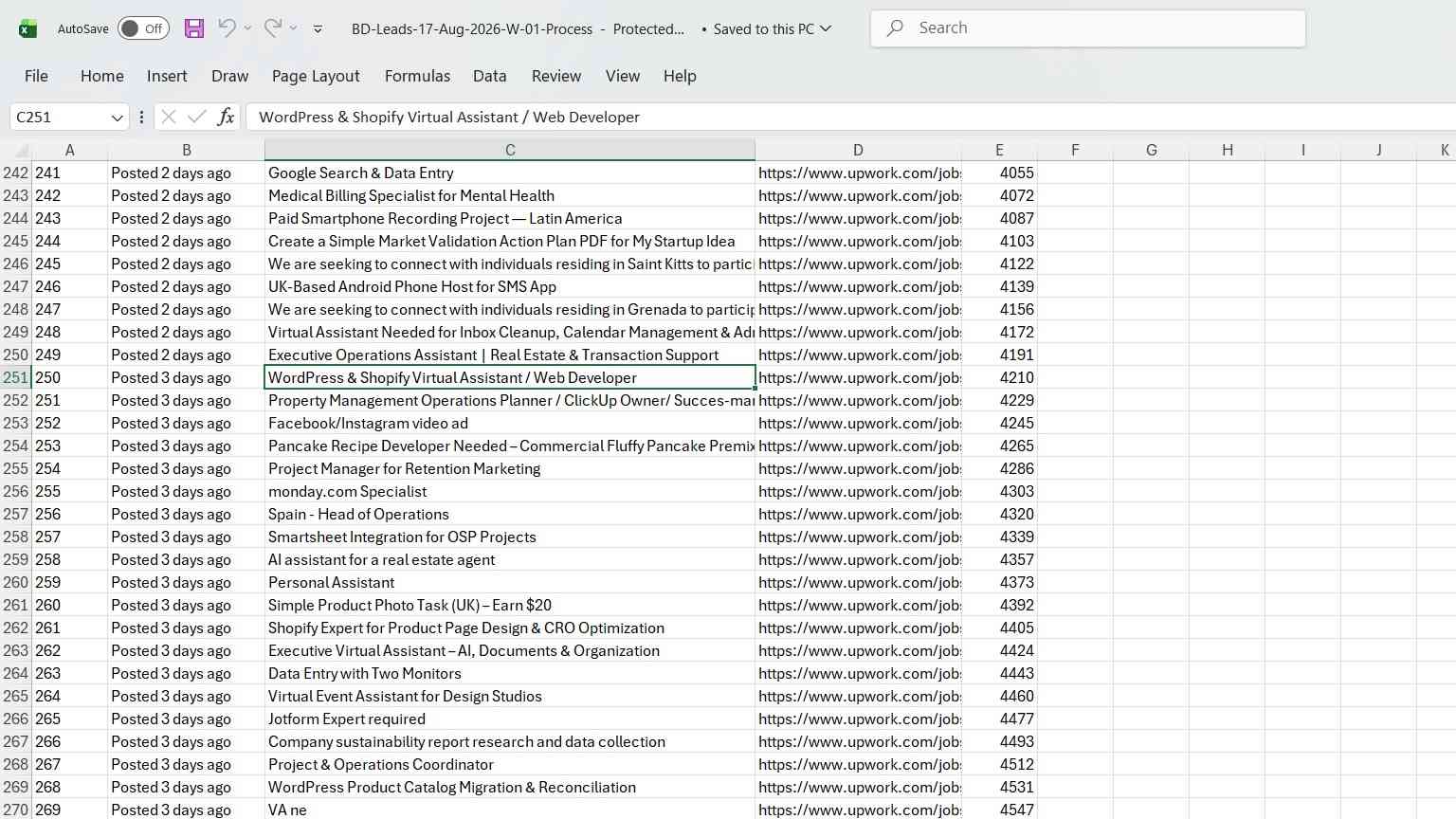
Task: Open the Formulas ribbon tab
Action: 417,76
